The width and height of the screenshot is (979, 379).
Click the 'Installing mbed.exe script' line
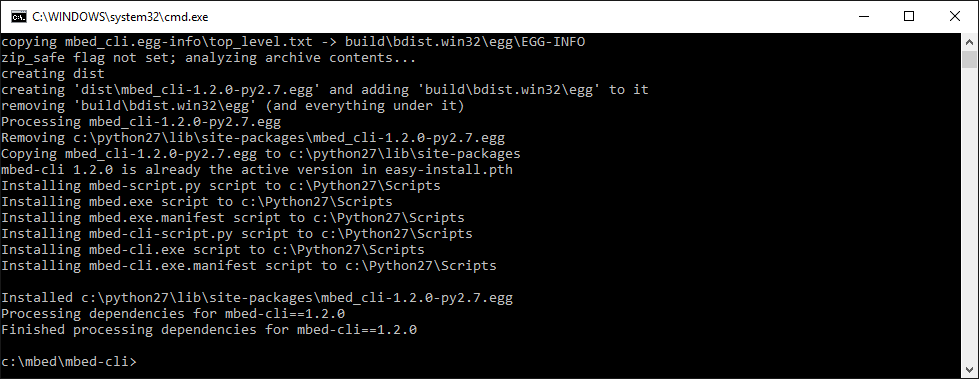197,202
